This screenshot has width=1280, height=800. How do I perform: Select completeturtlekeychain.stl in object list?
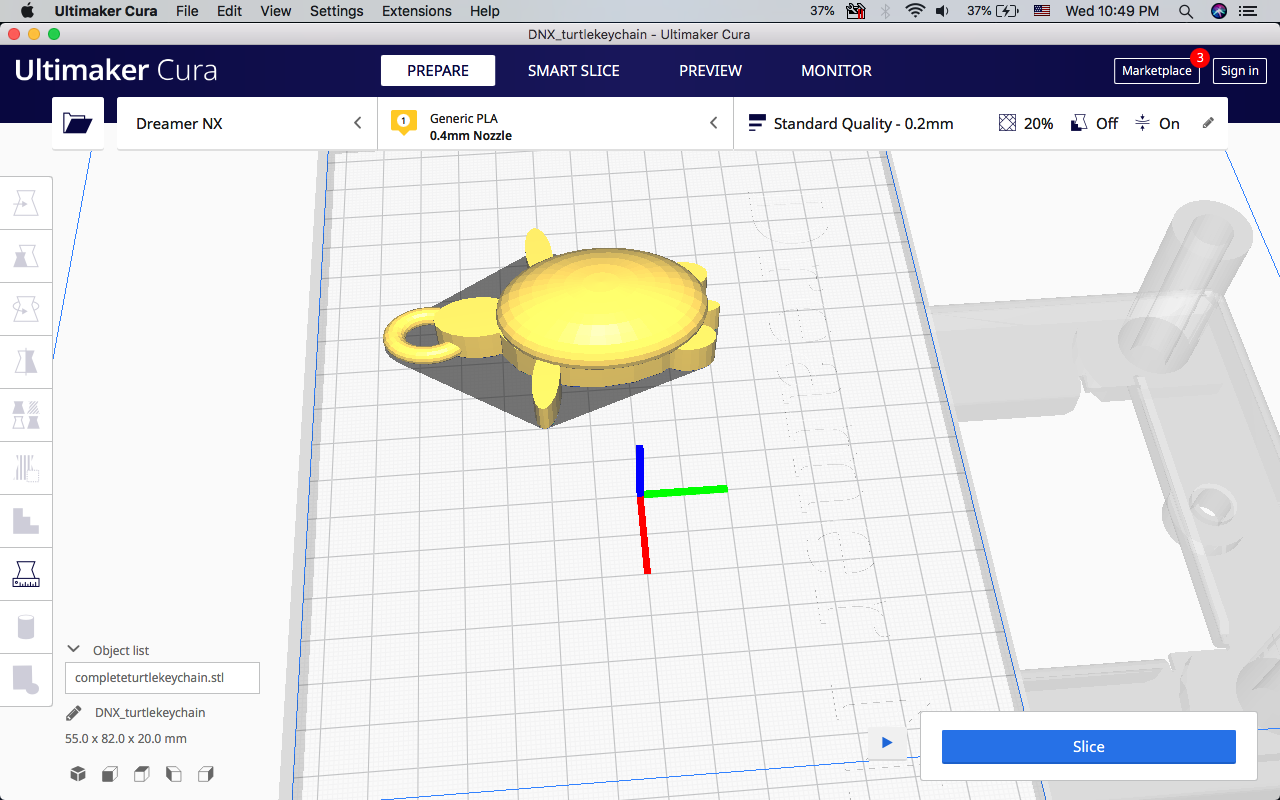(x=162, y=678)
